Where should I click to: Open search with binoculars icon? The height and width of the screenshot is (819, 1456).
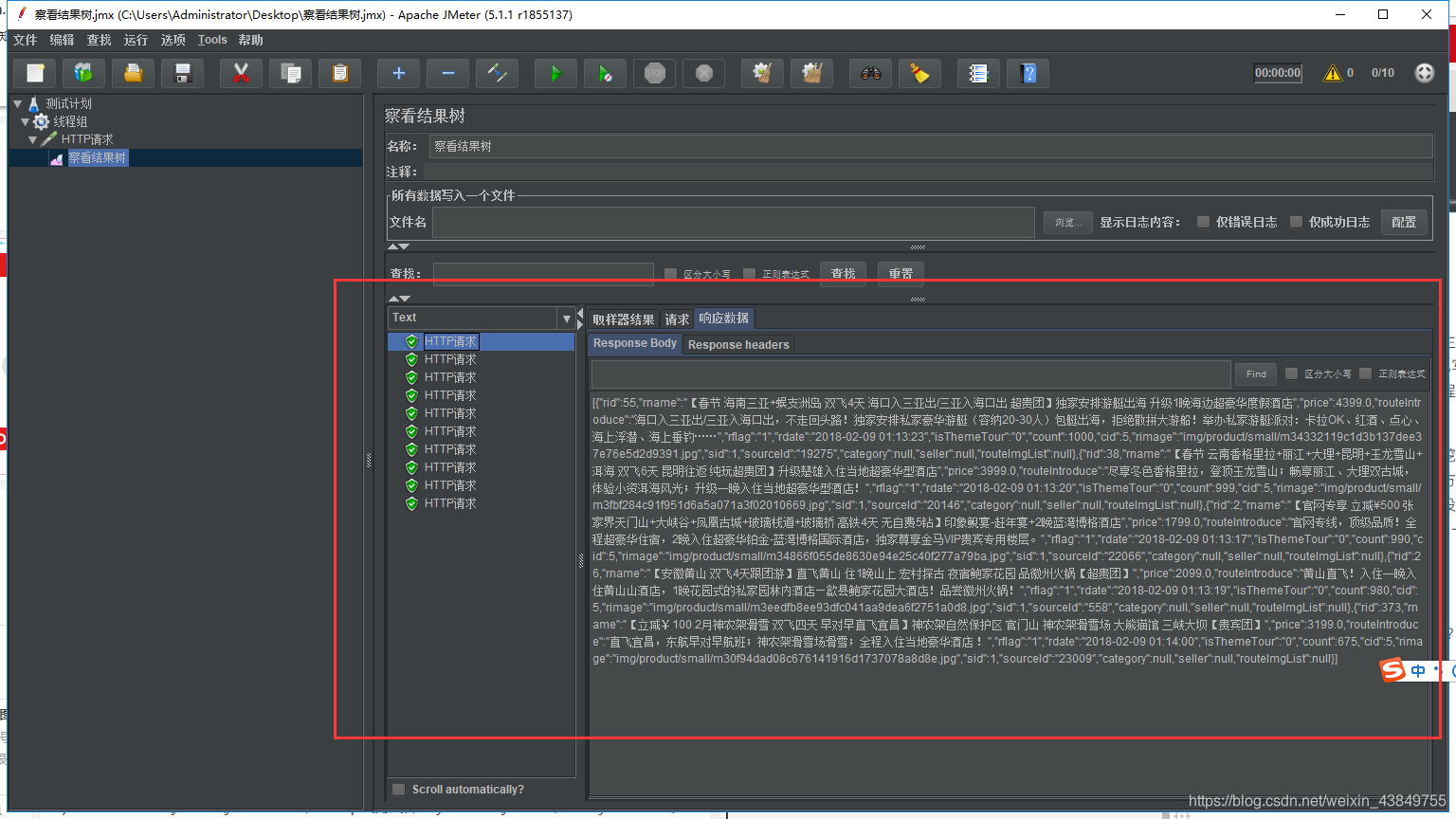[871, 73]
